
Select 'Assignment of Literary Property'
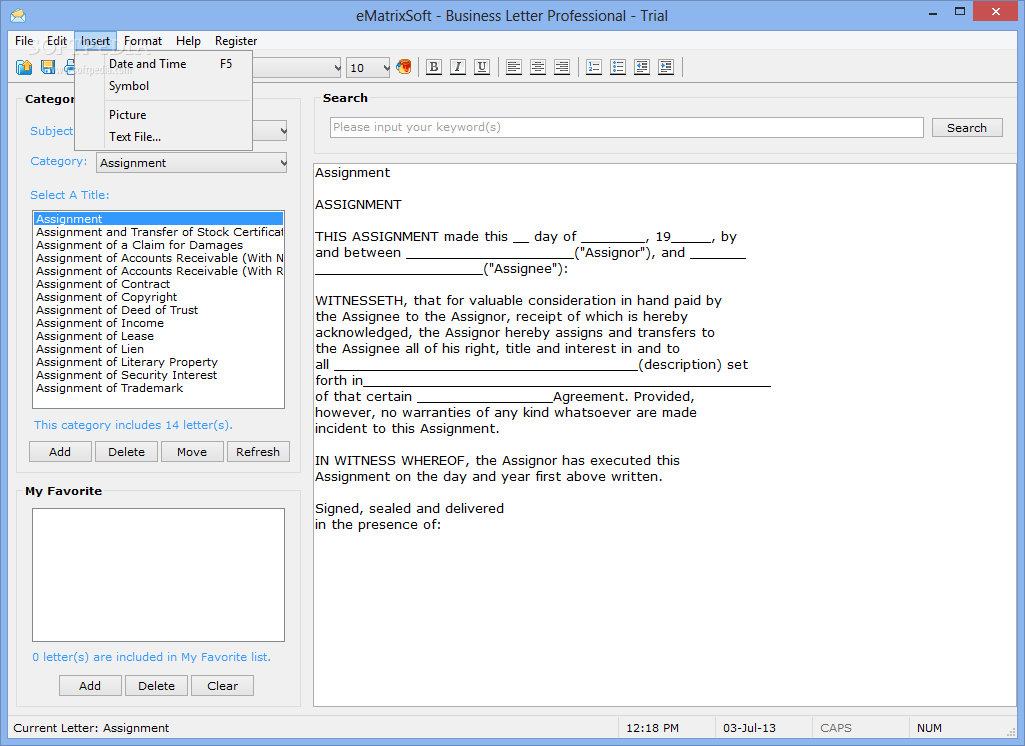pos(159,362)
